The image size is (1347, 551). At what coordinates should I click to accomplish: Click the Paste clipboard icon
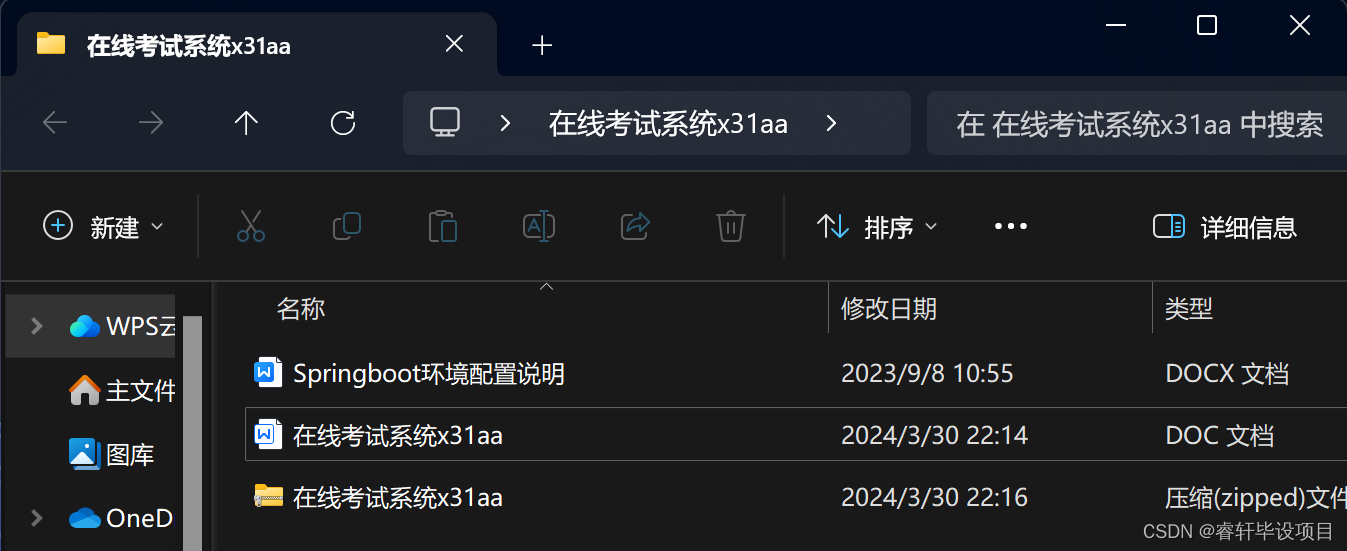[442, 227]
